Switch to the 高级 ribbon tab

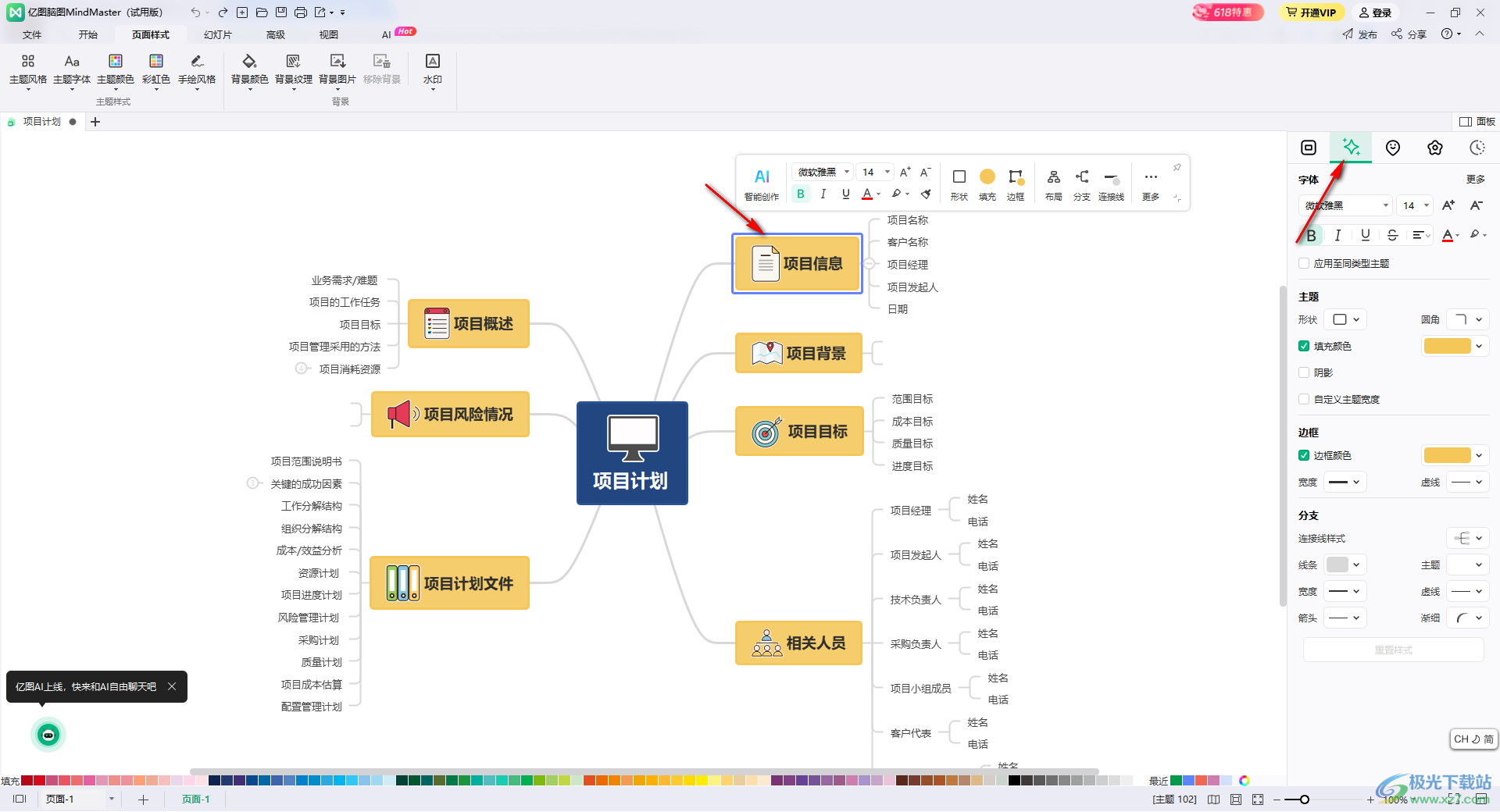pyautogui.click(x=276, y=34)
